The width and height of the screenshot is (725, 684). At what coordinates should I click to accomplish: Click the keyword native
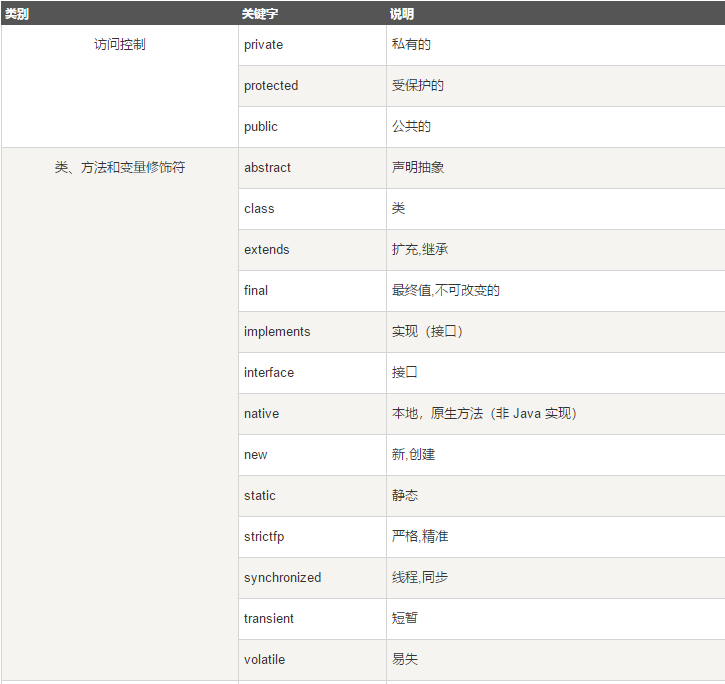point(262,413)
